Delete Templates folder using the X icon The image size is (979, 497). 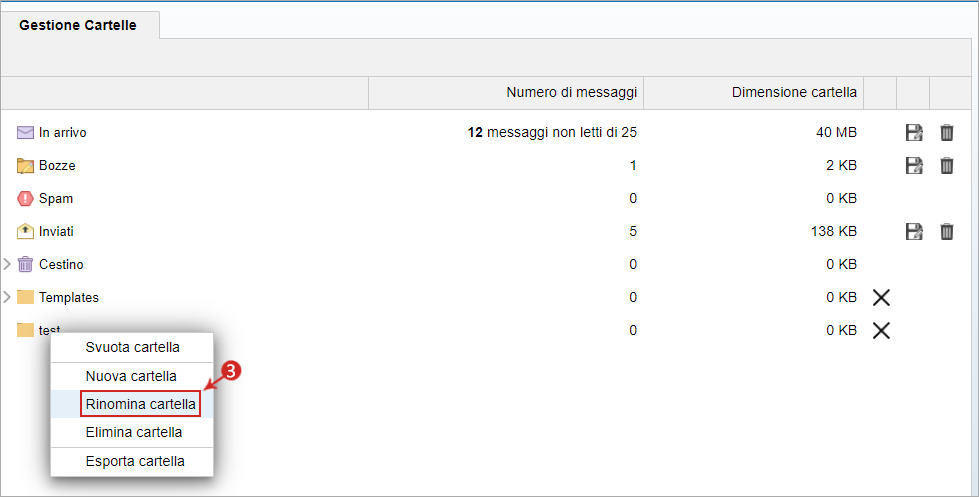tap(881, 298)
